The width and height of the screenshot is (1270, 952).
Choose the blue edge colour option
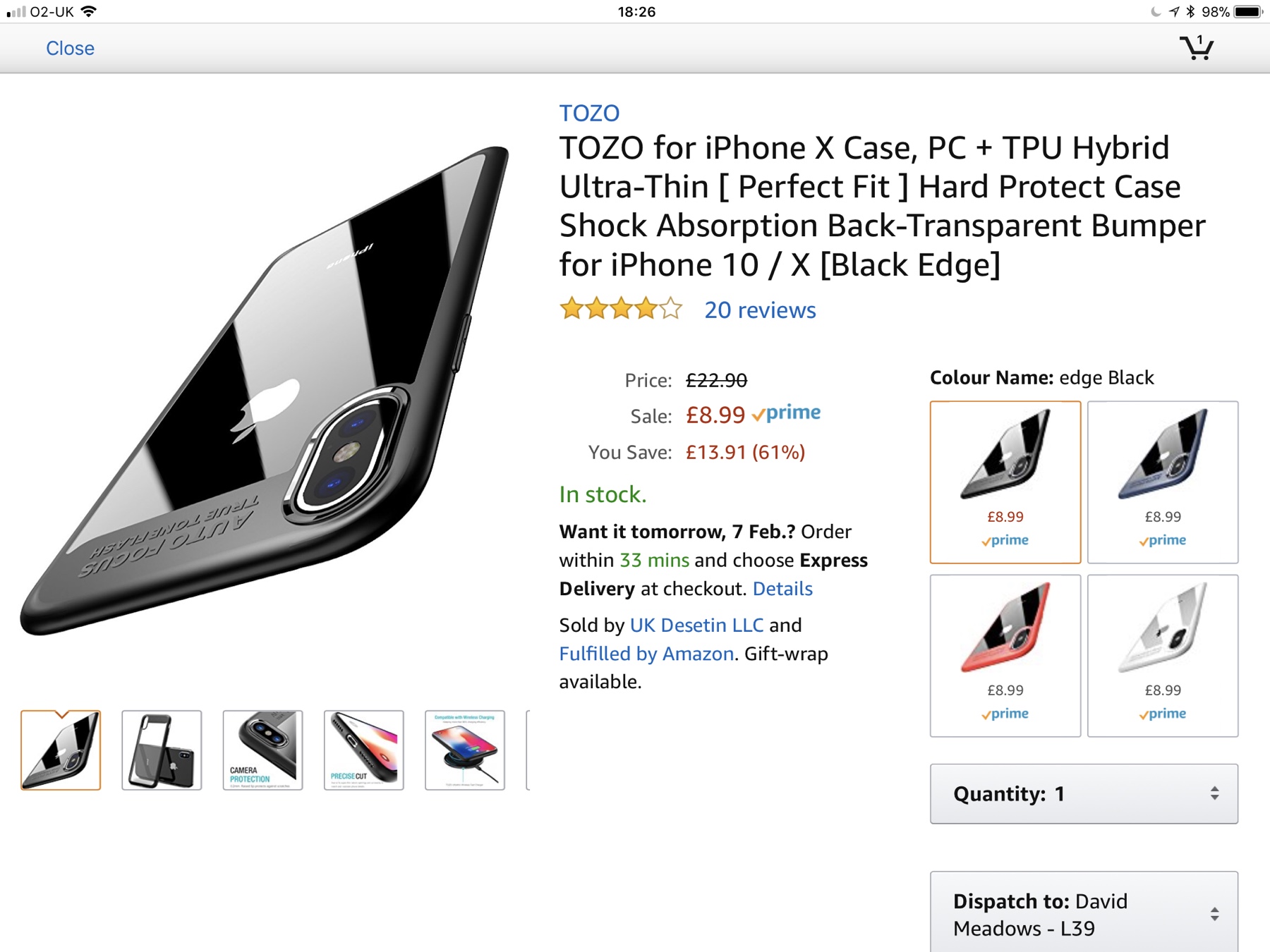(x=1162, y=482)
